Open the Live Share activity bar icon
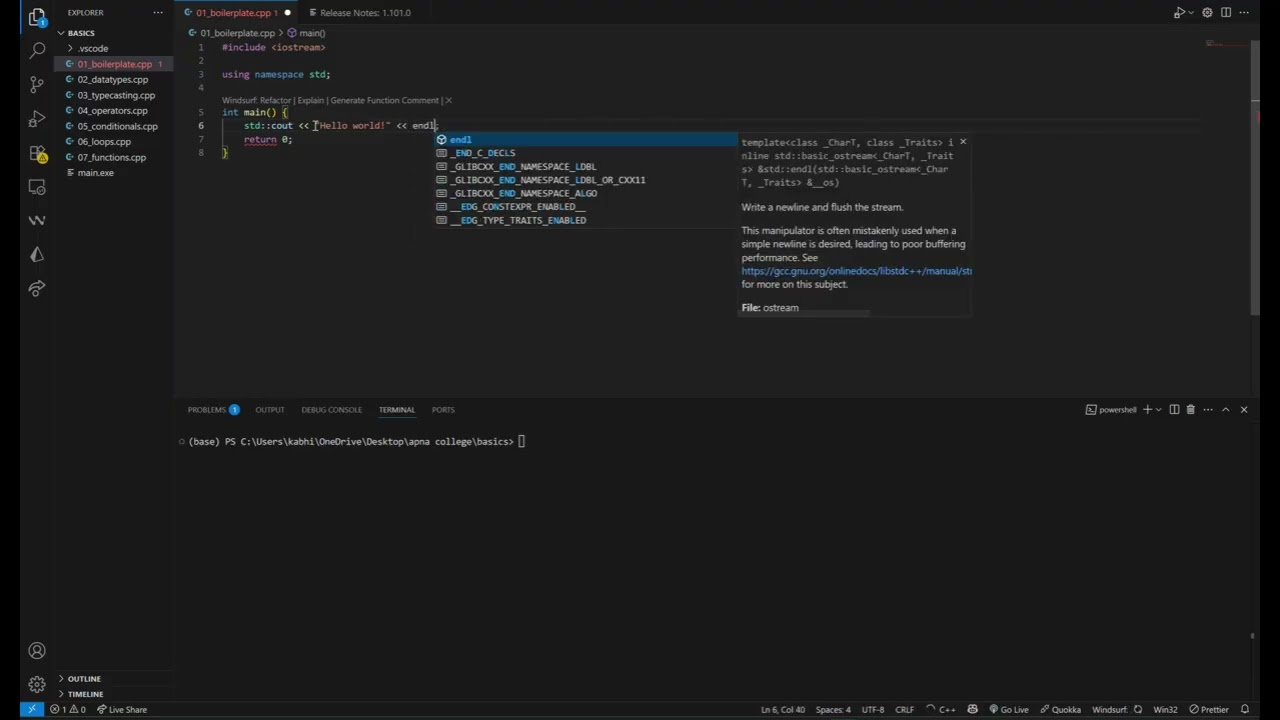Screen dimensions: 1280x720 [x=37, y=288]
